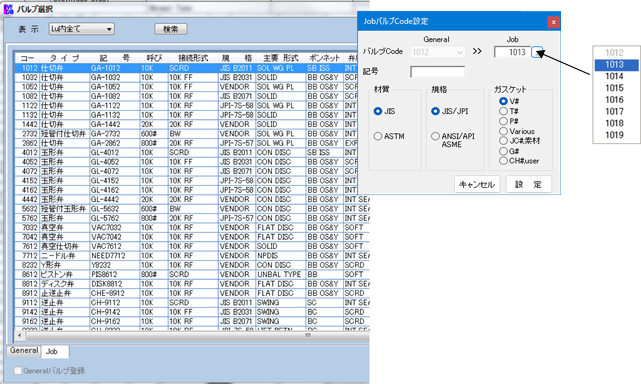Image resolution: width=641 pixels, height=384 pixels.
Task: Open the General バルブCode 1012 dropdown
Action: coord(437,52)
